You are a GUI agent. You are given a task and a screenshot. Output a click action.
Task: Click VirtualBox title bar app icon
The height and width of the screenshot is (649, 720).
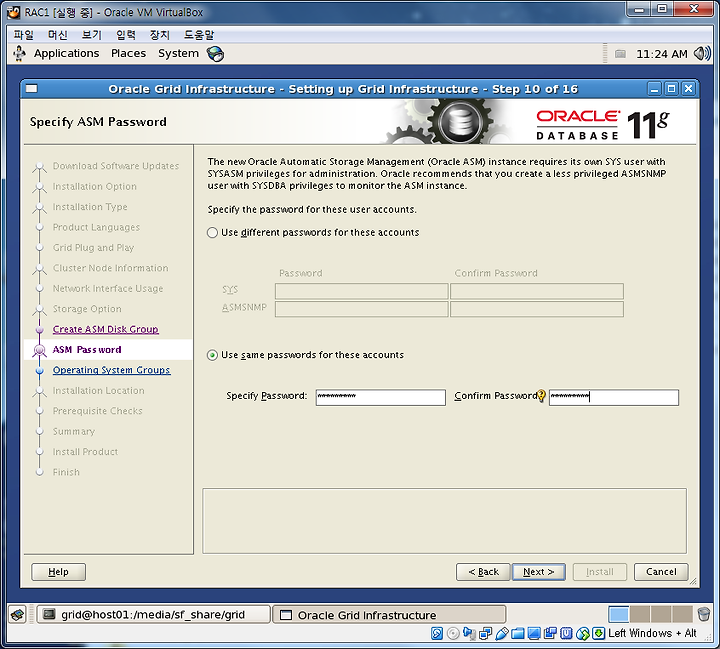coord(13,12)
